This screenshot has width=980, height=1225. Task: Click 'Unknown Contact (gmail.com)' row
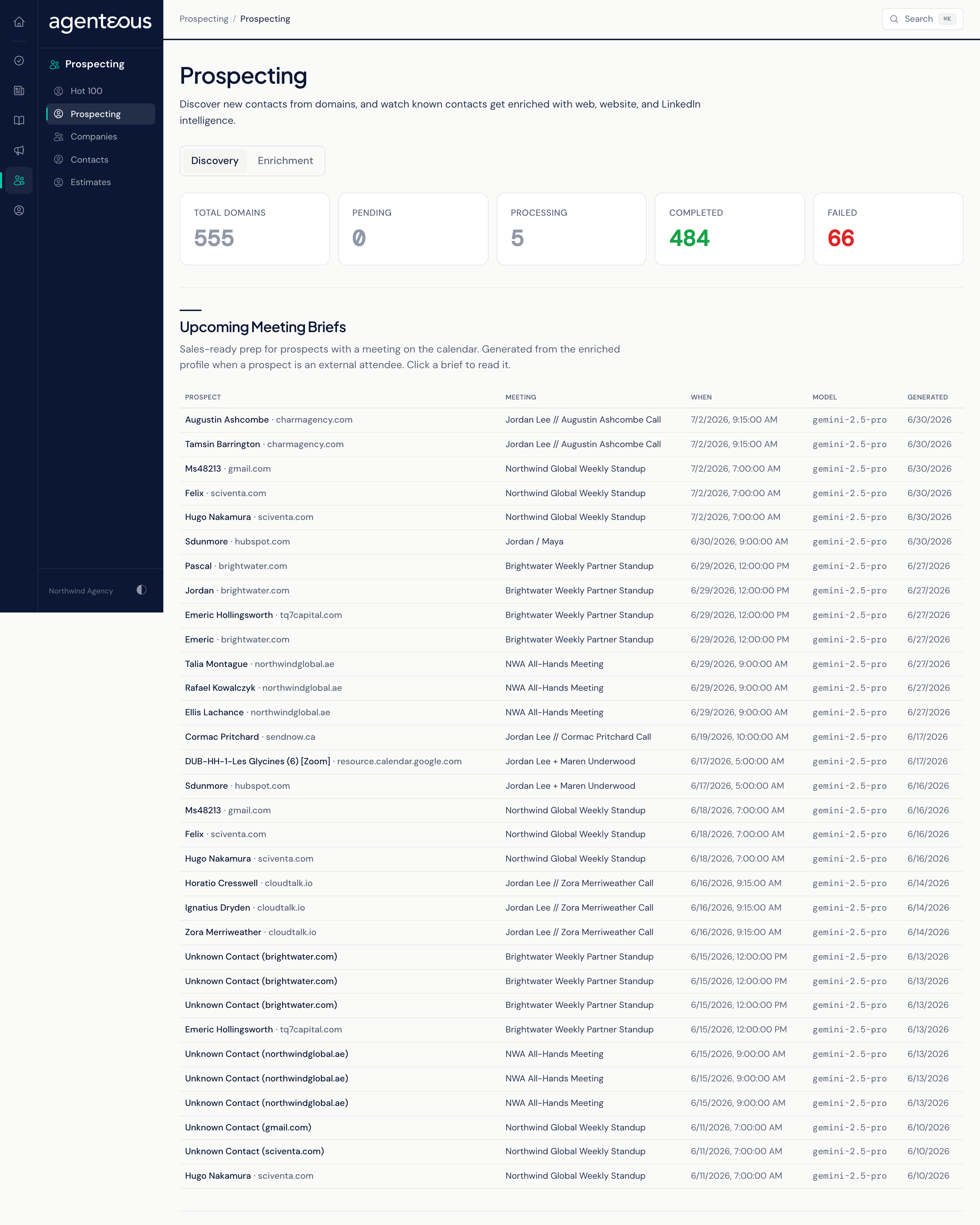[x=572, y=1128]
